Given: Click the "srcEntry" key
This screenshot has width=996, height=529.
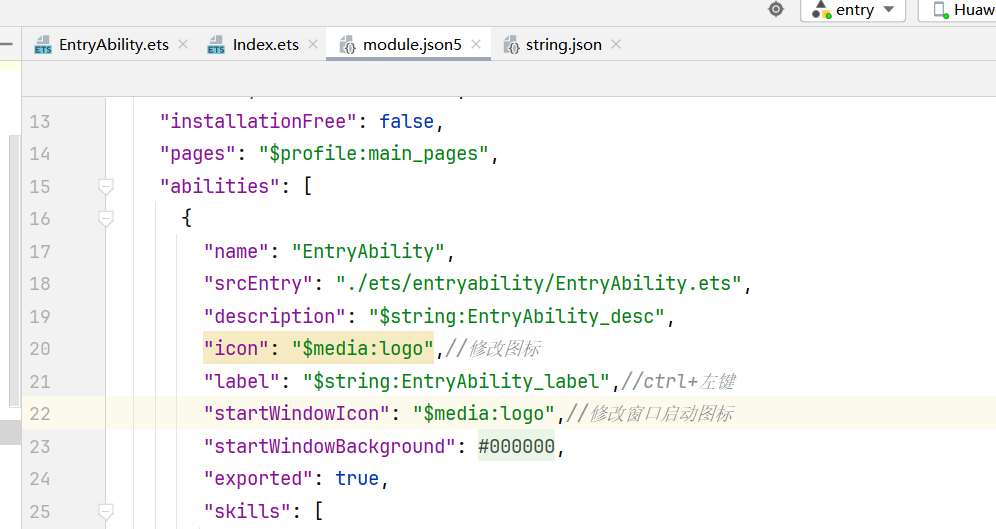Looking at the screenshot, I should 259,283.
